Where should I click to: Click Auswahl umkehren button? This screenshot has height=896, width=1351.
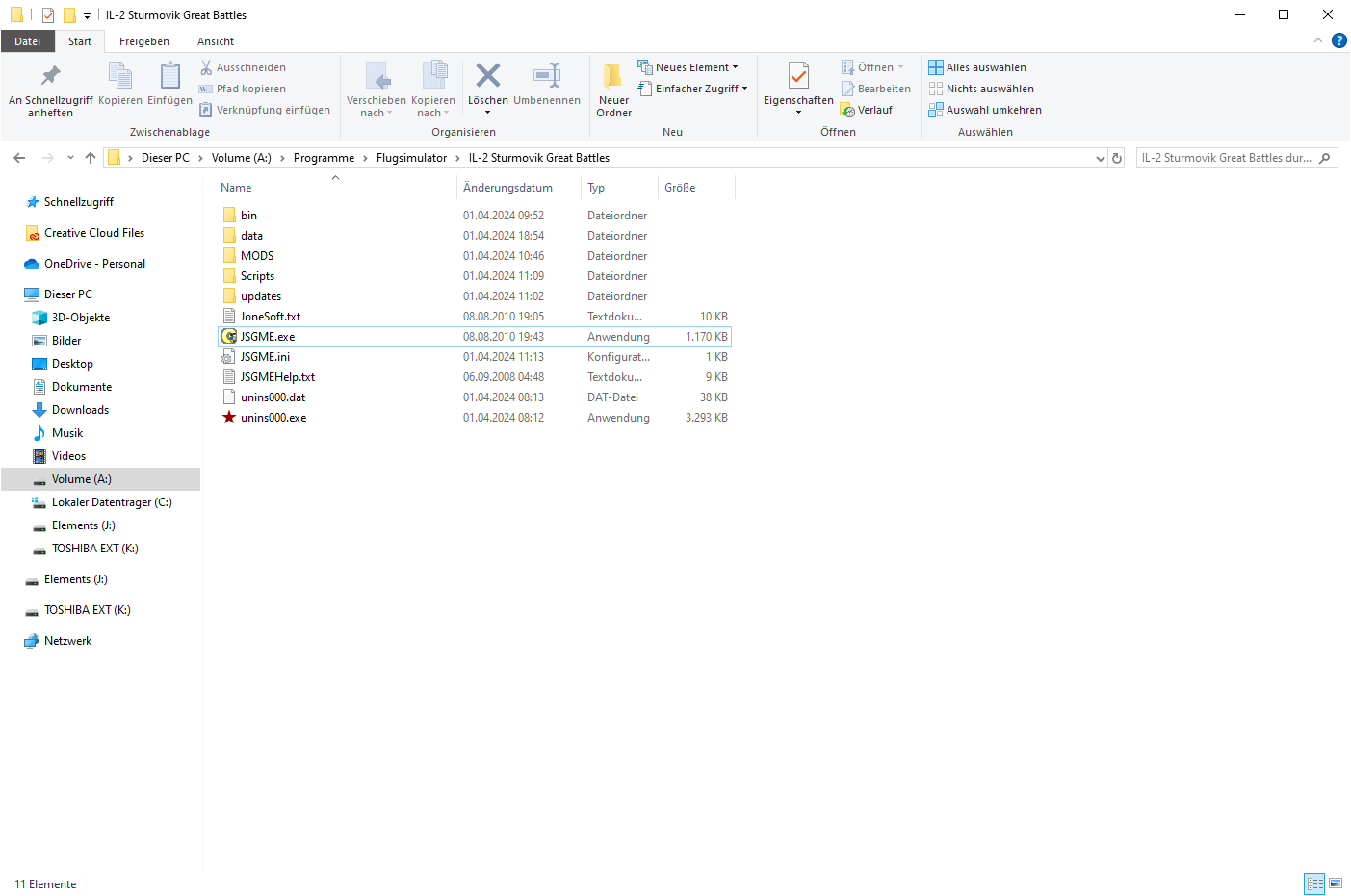[985, 110]
